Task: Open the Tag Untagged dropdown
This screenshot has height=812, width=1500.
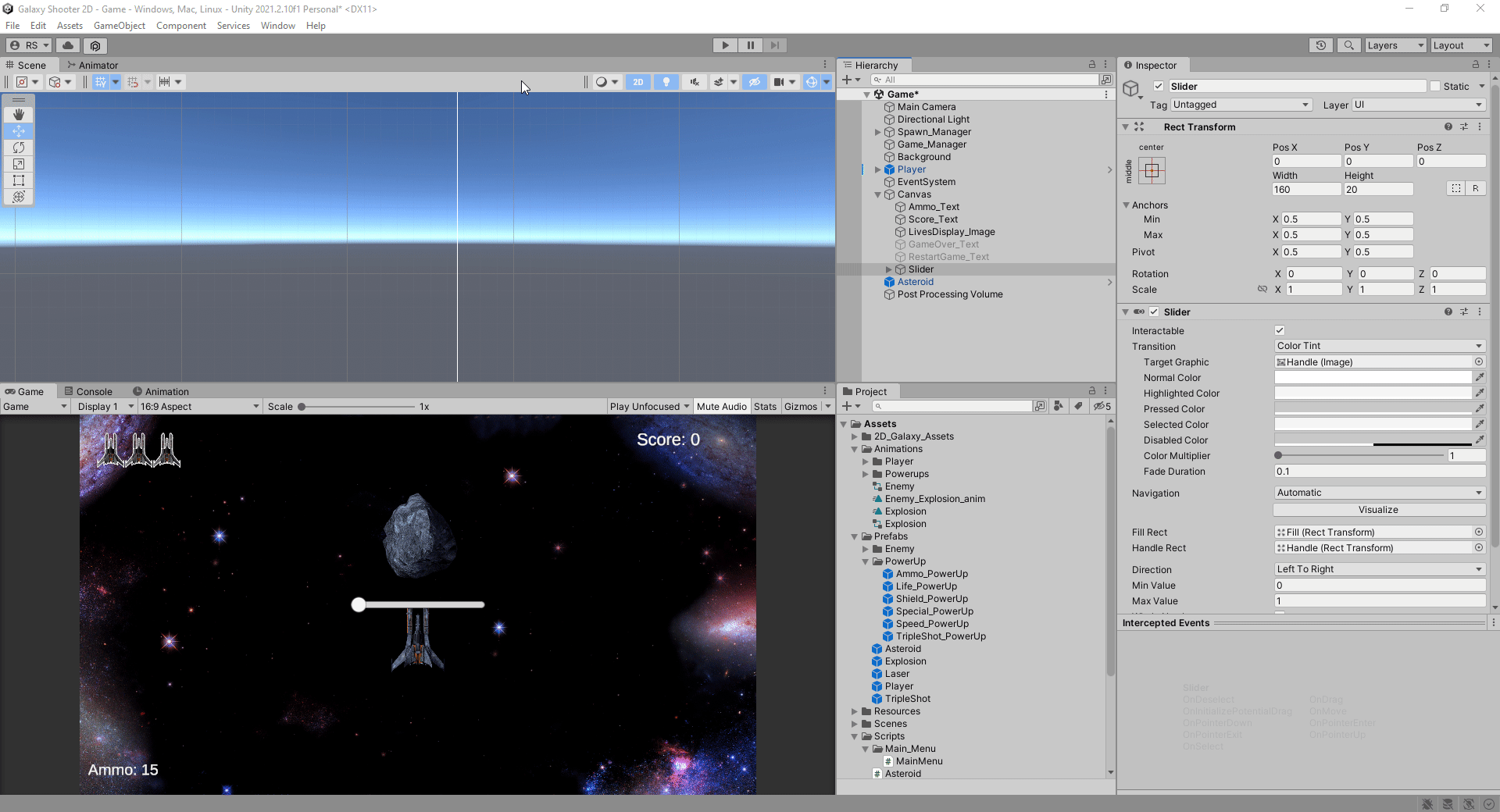Action: [1241, 105]
